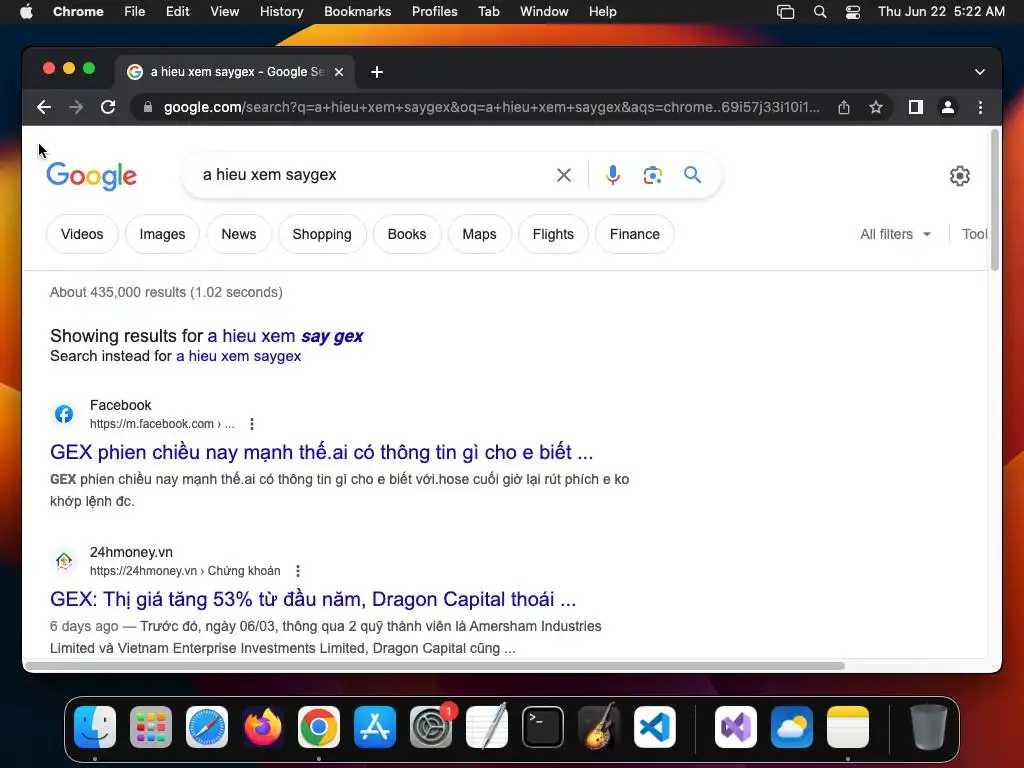Screen dimensions: 1024x768
Task: Bookmark this page with the star icon
Action: tap(876, 107)
